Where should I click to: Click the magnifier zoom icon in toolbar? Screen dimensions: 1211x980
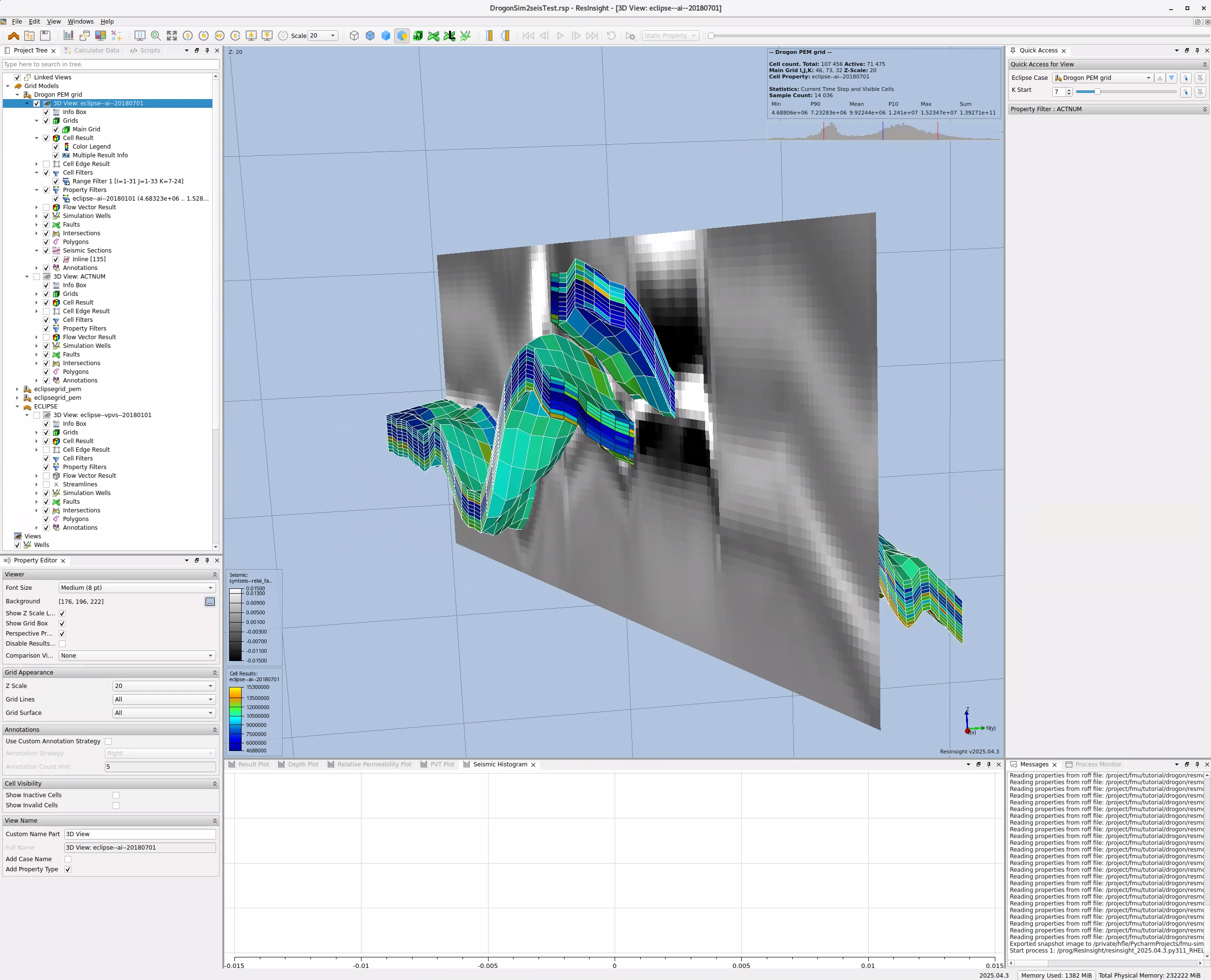[156, 36]
